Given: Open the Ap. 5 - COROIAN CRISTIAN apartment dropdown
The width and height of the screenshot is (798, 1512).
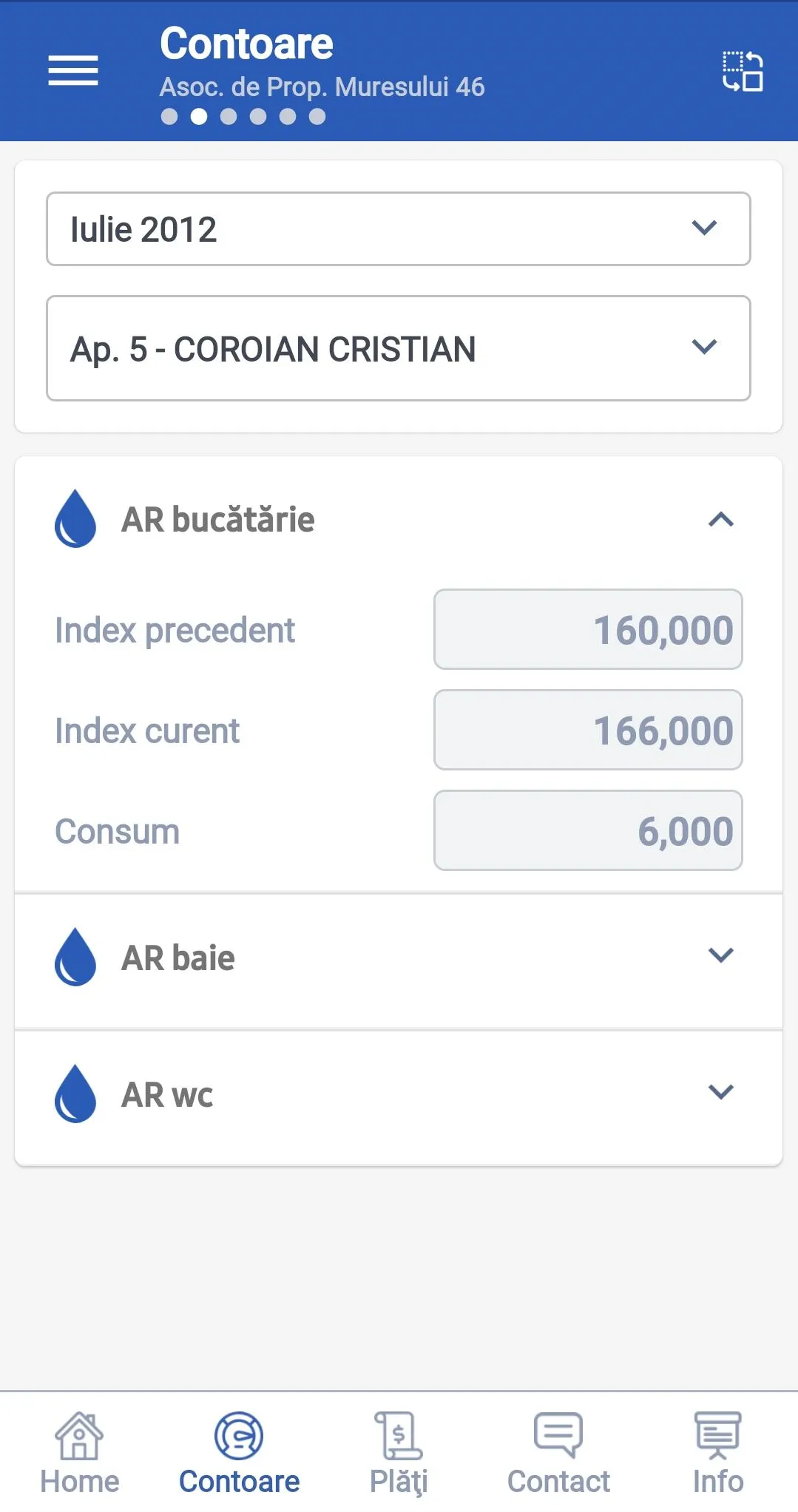Looking at the screenshot, I should (399, 348).
